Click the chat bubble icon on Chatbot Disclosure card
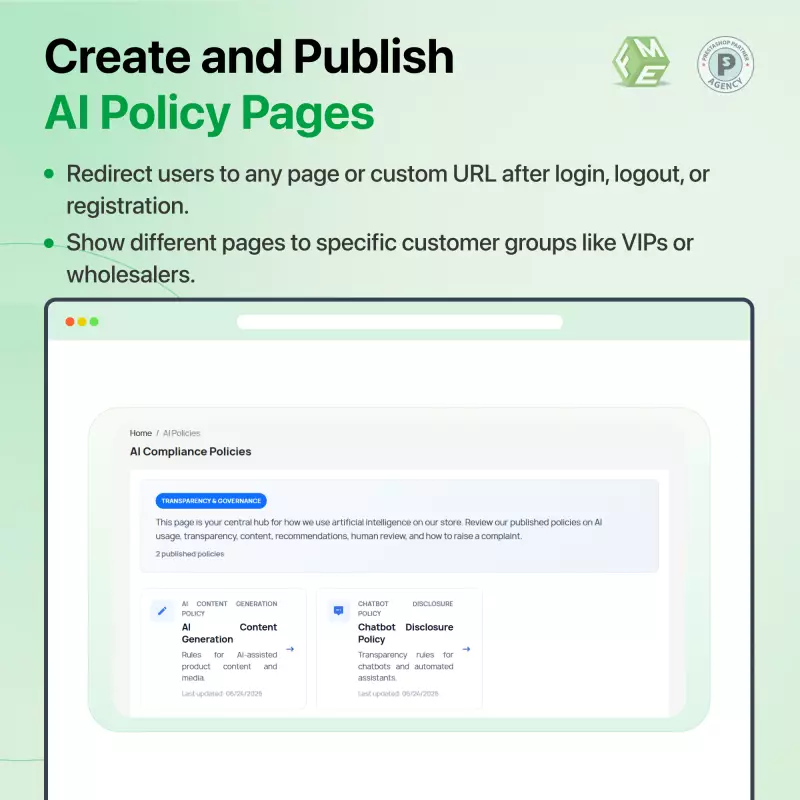The image size is (800, 800). point(338,611)
